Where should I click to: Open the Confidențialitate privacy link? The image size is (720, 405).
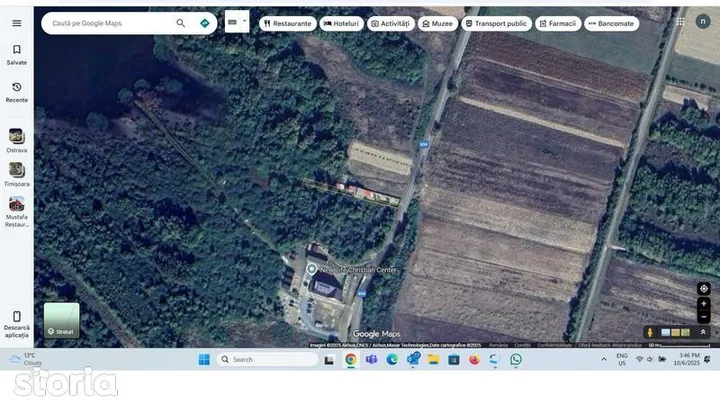tap(554, 345)
